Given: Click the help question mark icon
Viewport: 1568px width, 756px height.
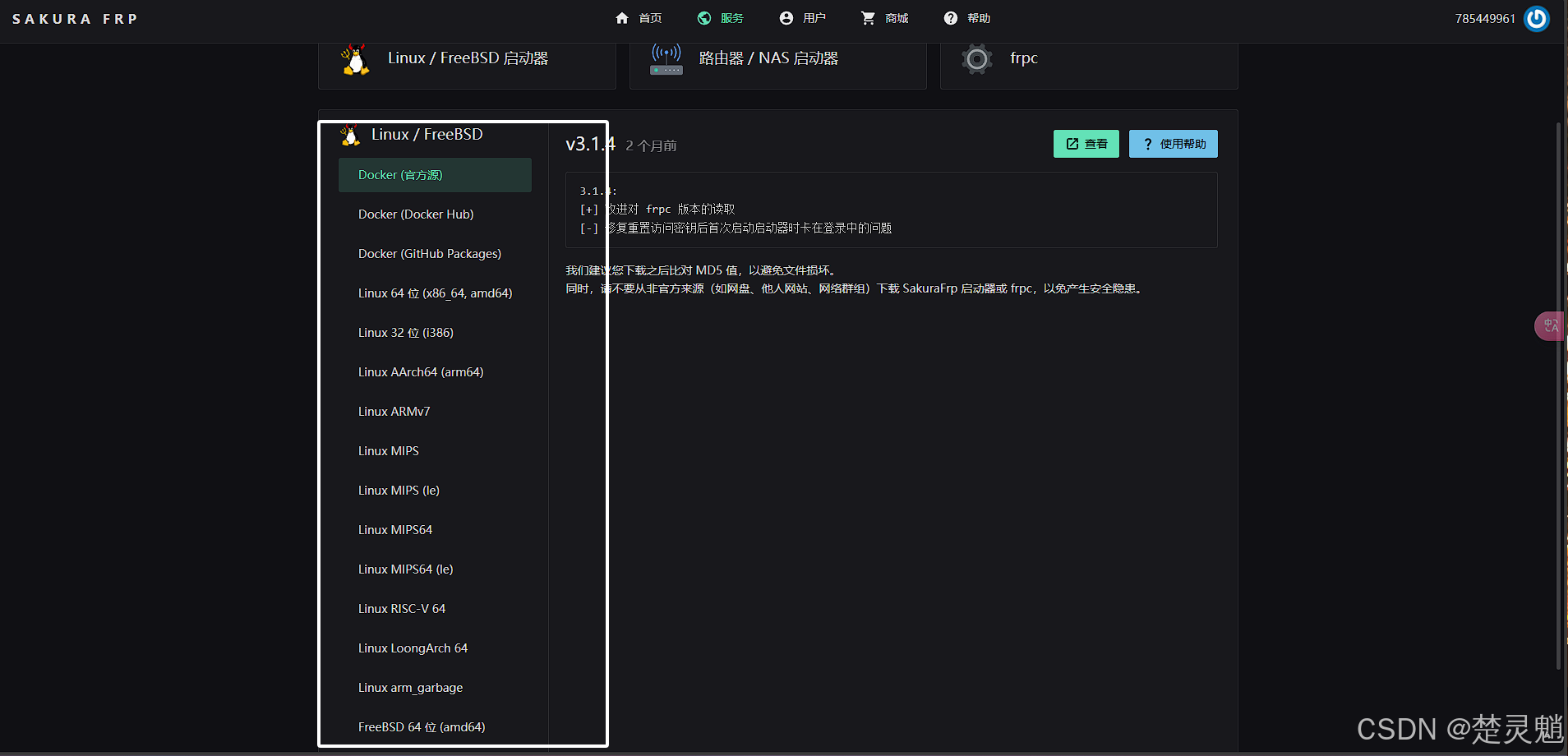Looking at the screenshot, I should (951, 18).
